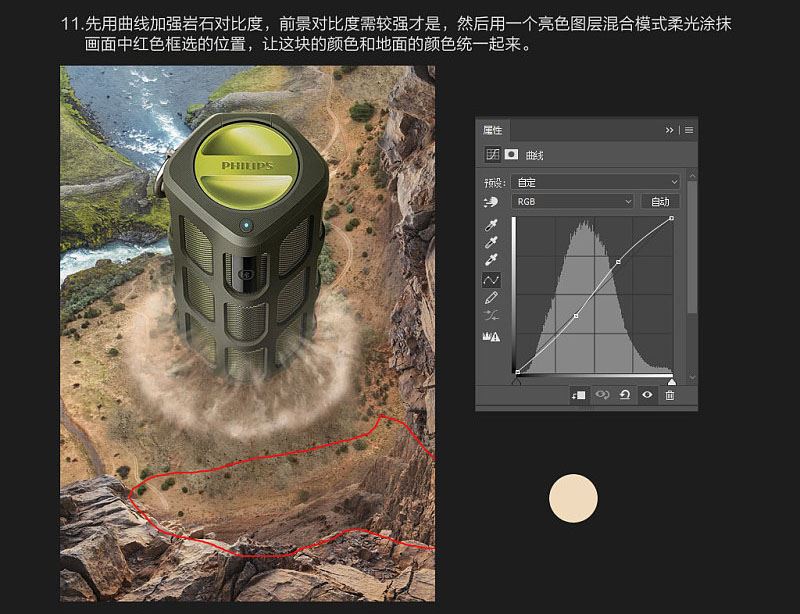Toggle clipping to the layer below
The height and width of the screenshot is (614, 800).
(x=578, y=394)
